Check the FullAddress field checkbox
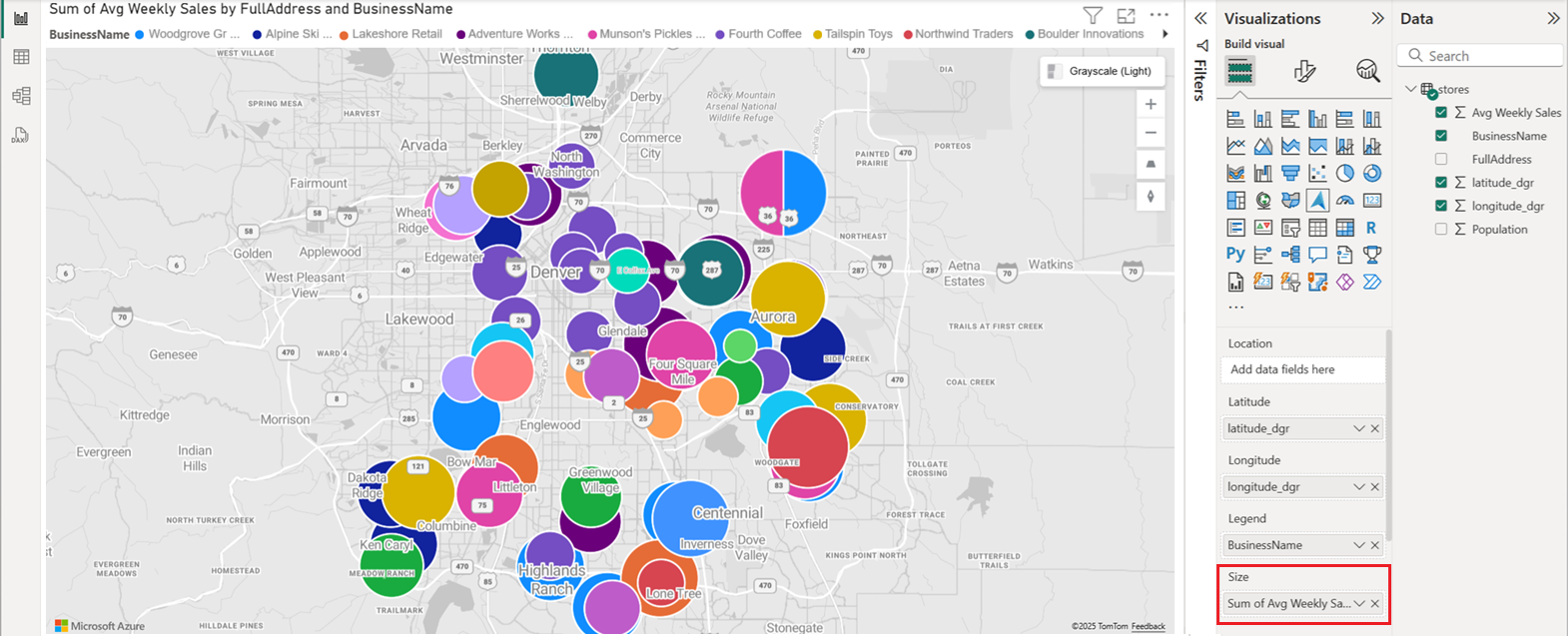The image size is (1568, 636). pyautogui.click(x=1440, y=159)
